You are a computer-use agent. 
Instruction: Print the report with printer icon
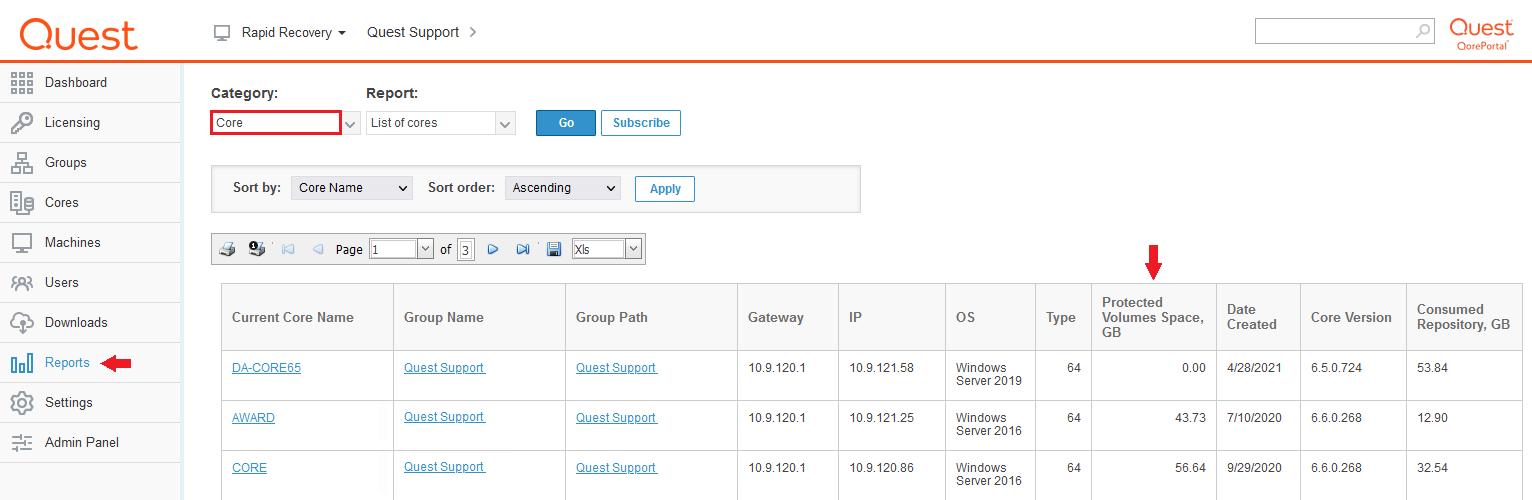pyautogui.click(x=227, y=249)
